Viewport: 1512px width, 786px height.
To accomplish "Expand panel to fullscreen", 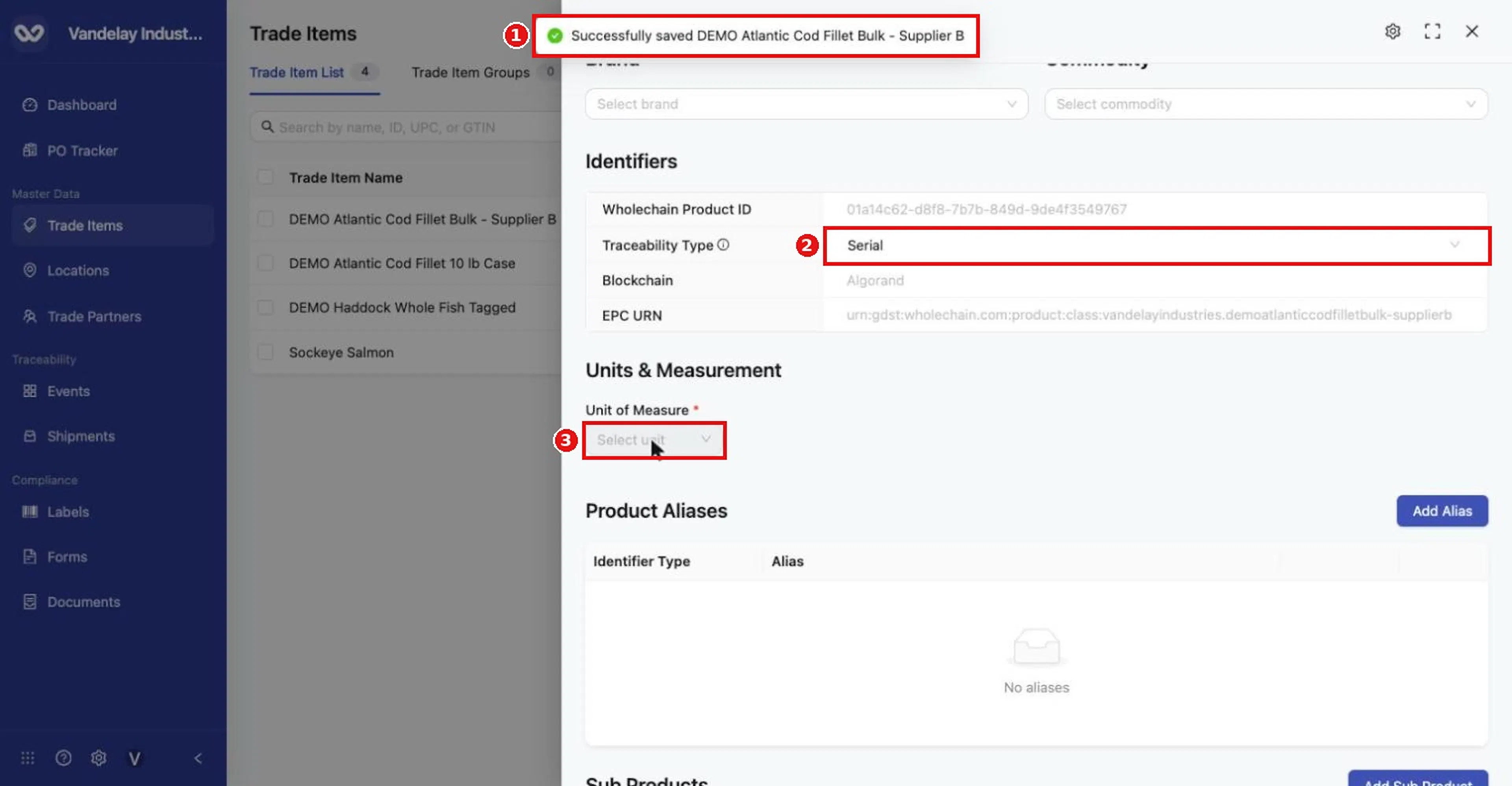I will point(1432,31).
